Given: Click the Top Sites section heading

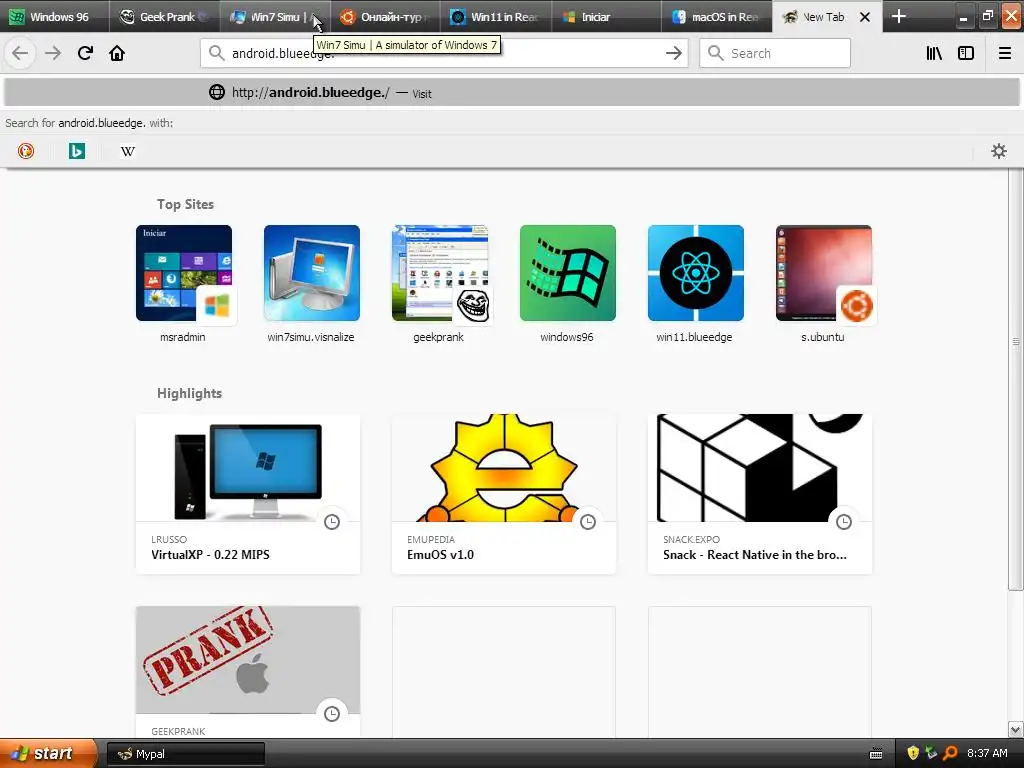Looking at the screenshot, I should [185, 204].
